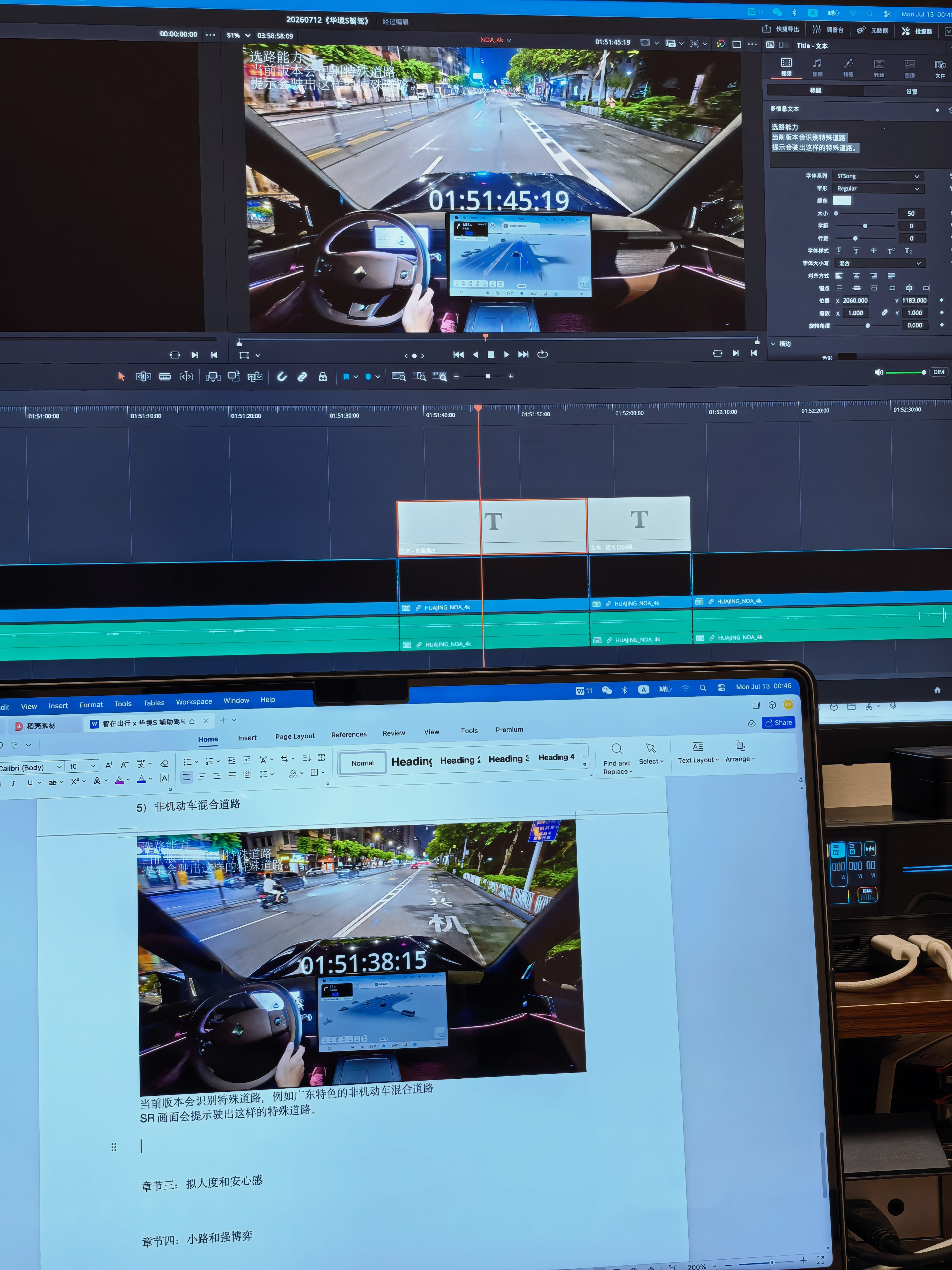Click the Full Extent Zoom icon

click(399, 377)
